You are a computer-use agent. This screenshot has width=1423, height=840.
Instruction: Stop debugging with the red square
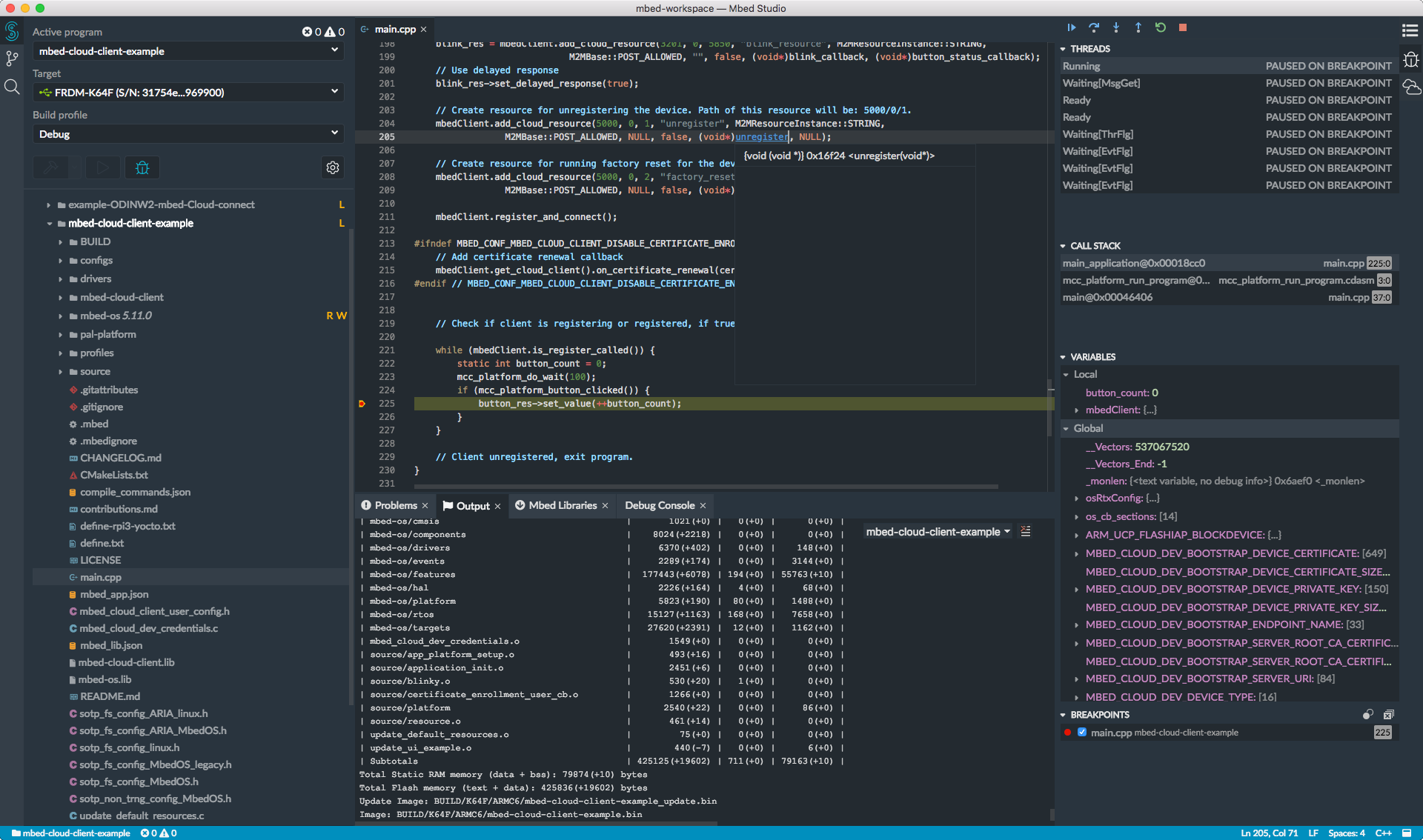[x=1183, y=27]
